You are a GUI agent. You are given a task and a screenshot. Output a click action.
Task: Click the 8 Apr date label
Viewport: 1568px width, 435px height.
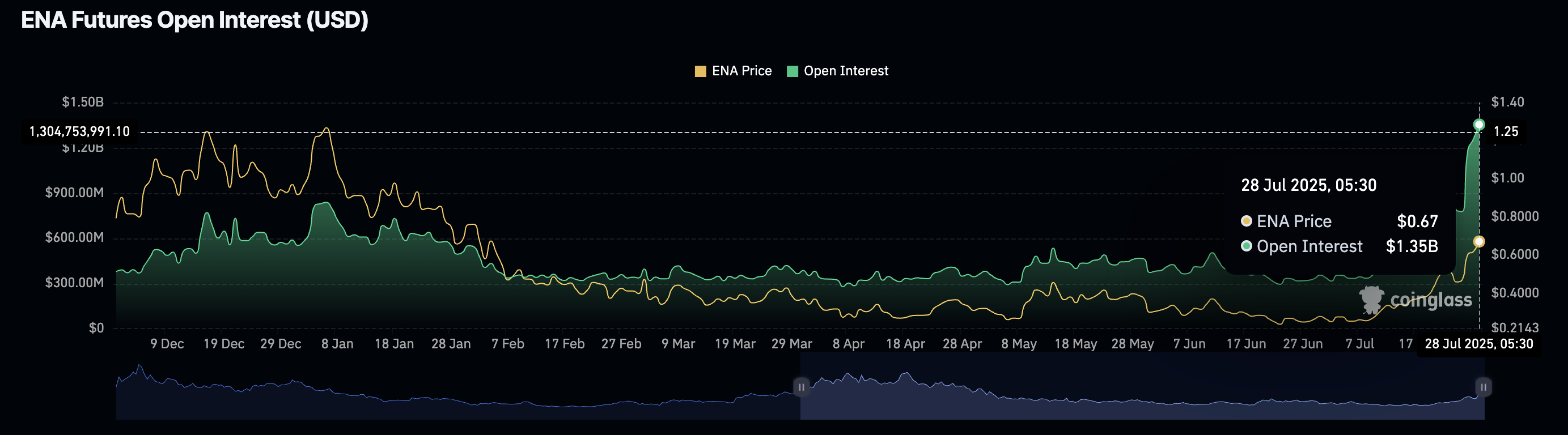(x=849, y=344)
